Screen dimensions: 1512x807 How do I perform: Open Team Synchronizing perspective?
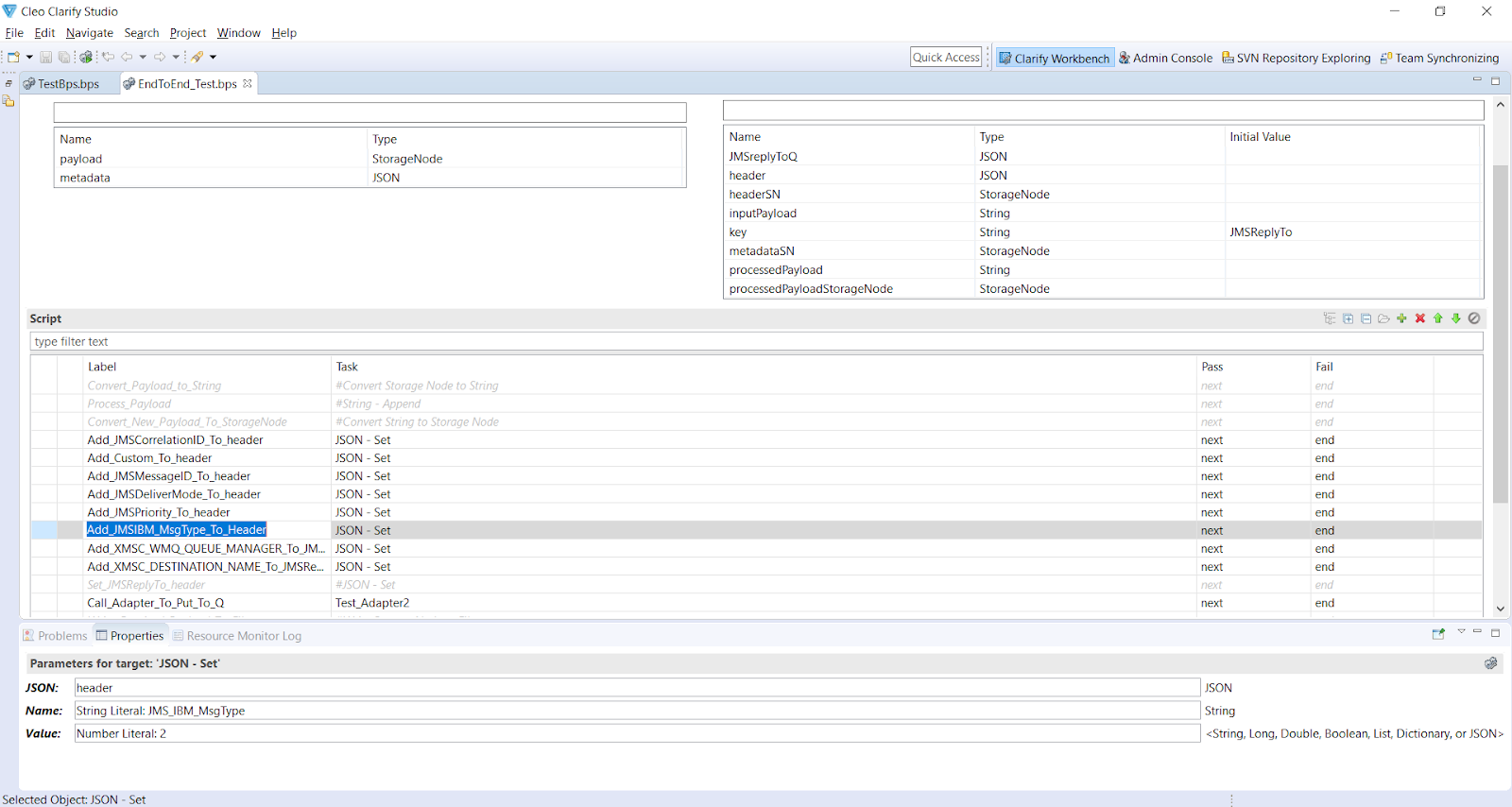click(1439, 58)
